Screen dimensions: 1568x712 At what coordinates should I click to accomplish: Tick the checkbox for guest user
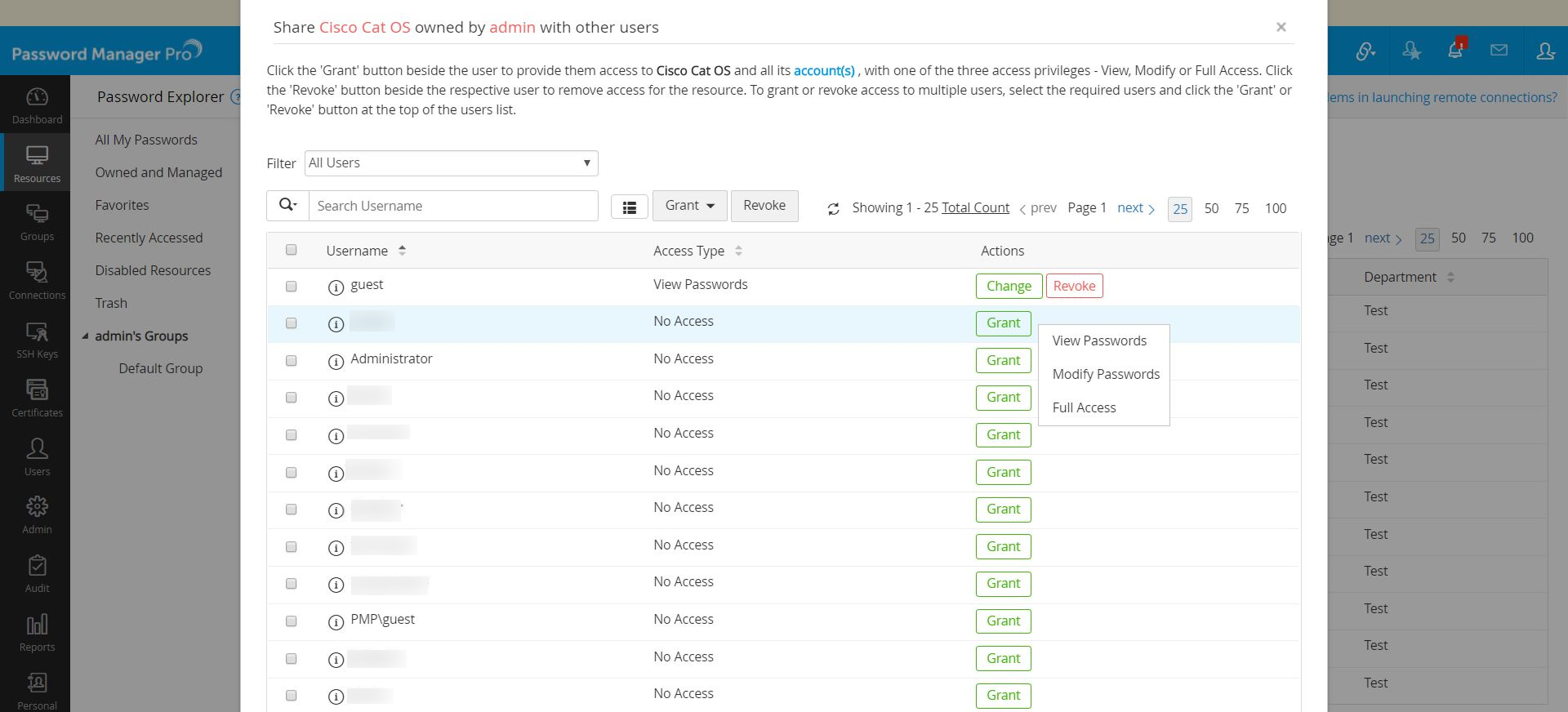click(292, 287)
